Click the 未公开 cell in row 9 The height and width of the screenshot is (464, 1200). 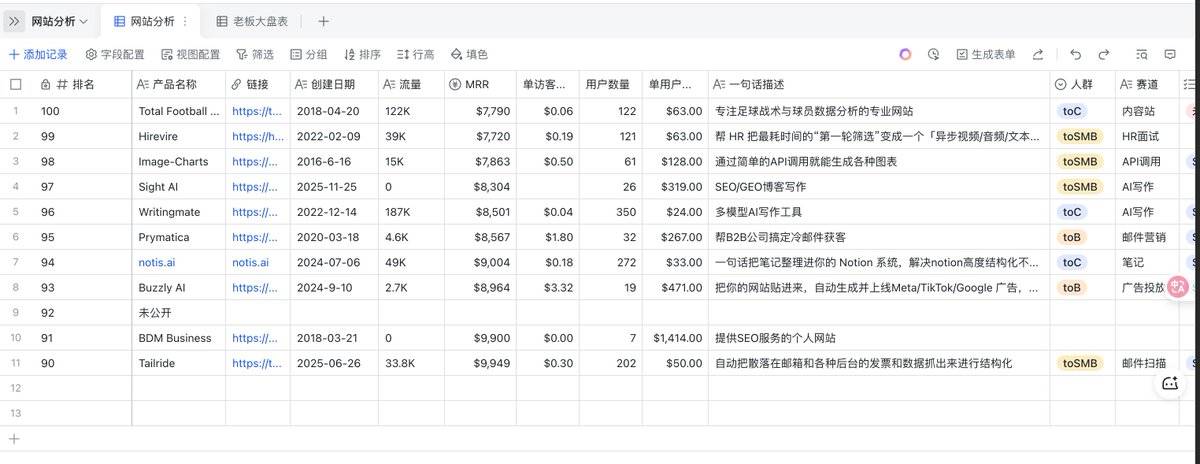coord(178,312)
